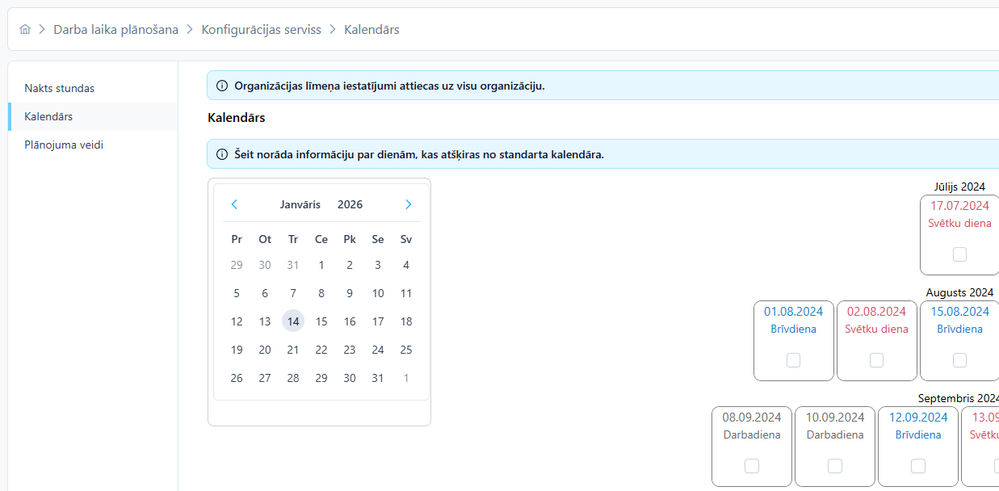Select Kalendārs in the sidebar
The height and width of the screenshot is (491, 999).
click(48, 117)
